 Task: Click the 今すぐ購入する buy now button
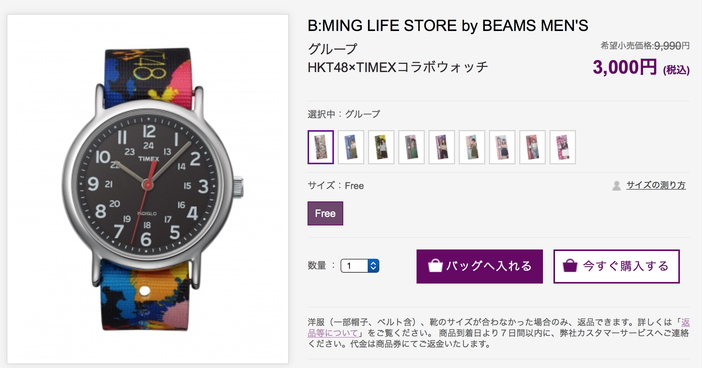click(x=616, y=266)
